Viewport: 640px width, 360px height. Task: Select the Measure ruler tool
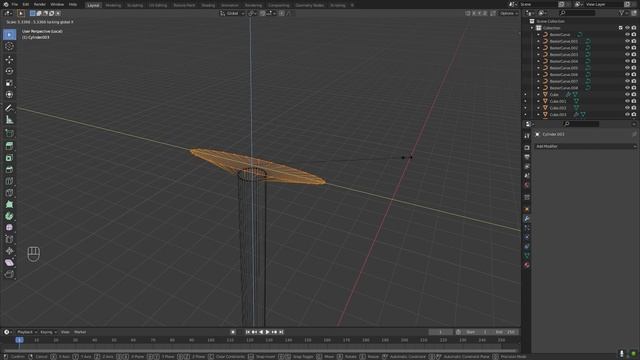[9, 120]
